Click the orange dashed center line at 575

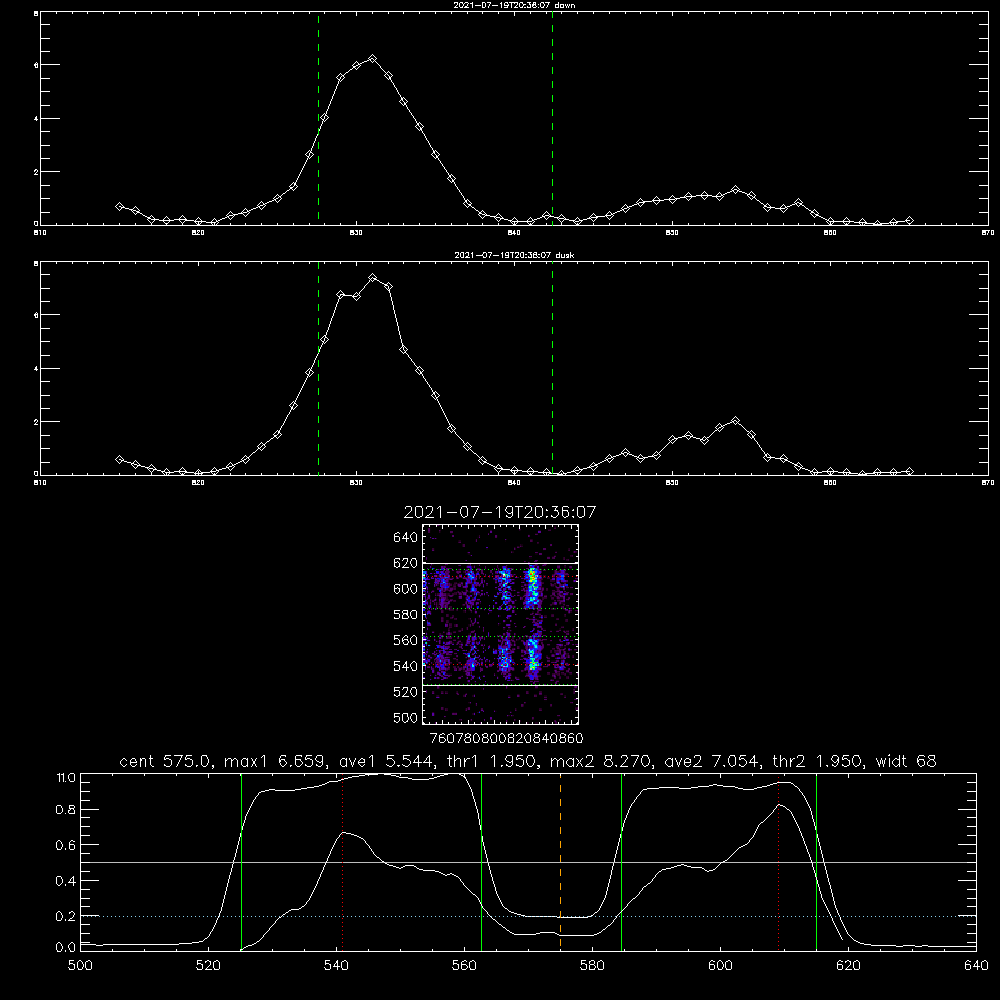[561, 861]
